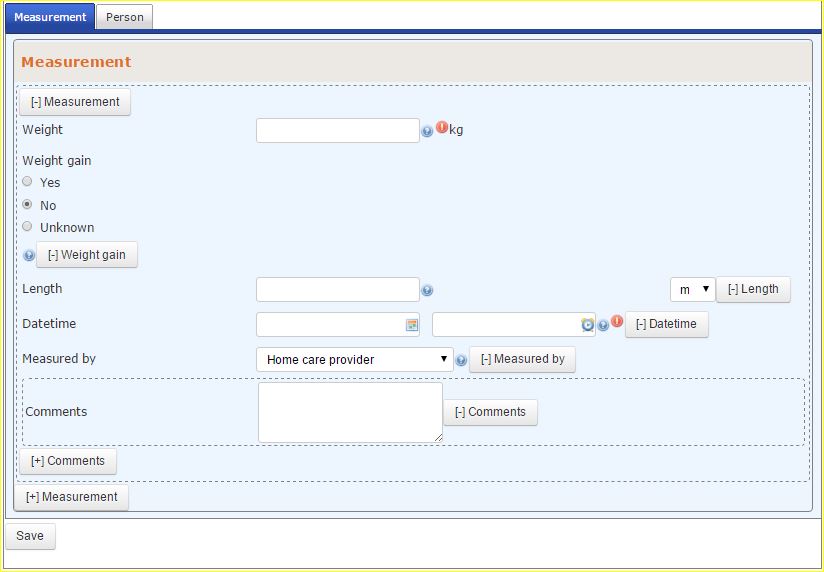Open the Home care provider dropdown
The width and height of the screenshot is (824, 572).
pos(355,360)
